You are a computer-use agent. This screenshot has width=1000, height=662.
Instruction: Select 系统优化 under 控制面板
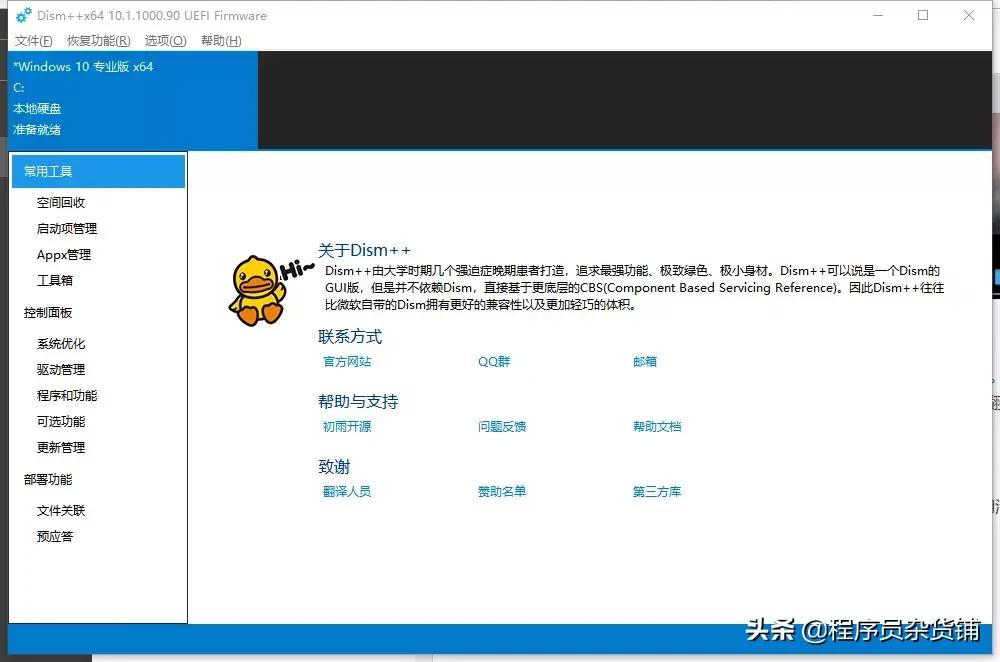point(63,343)
